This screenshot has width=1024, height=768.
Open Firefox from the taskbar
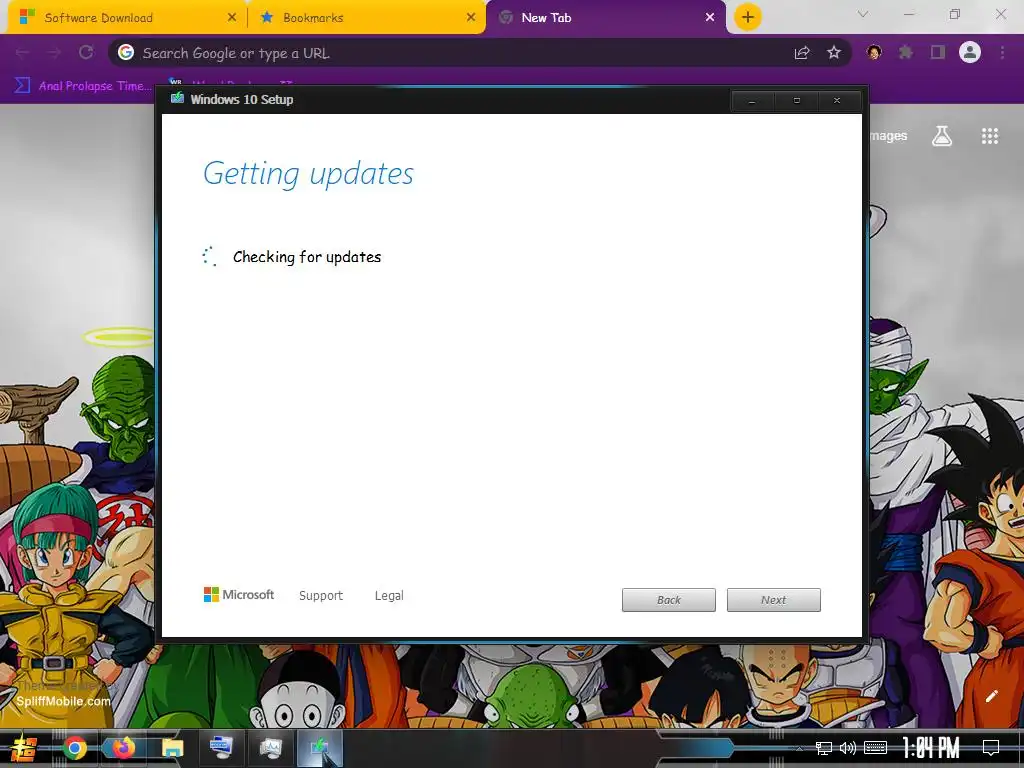123,748
